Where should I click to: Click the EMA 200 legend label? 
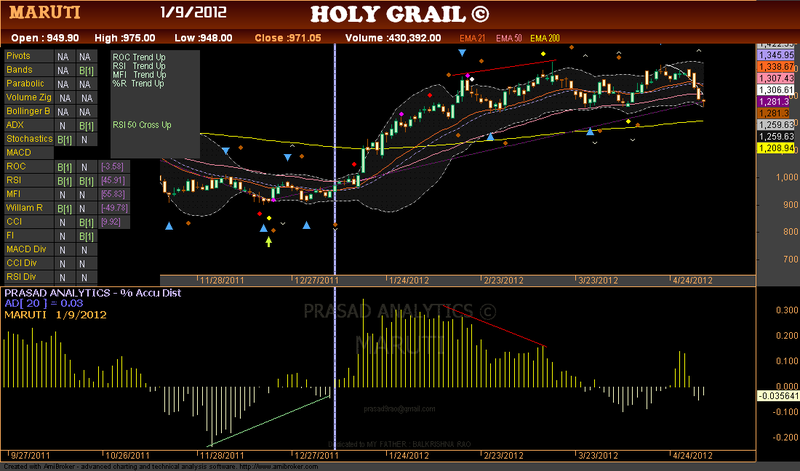tap(545, 38)
